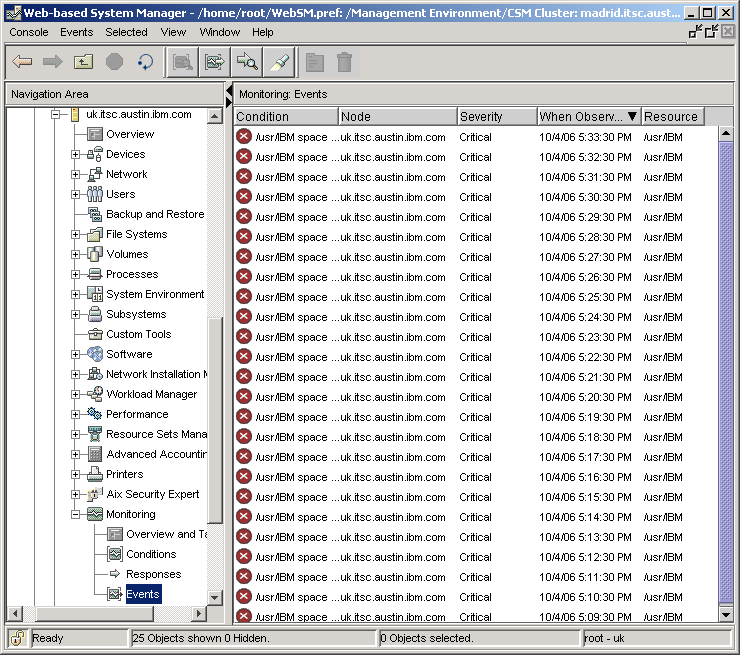Click the greyed properties document icon
This screenshot has height=655, width=740.
pyautogui.click(x=315, y=62)
